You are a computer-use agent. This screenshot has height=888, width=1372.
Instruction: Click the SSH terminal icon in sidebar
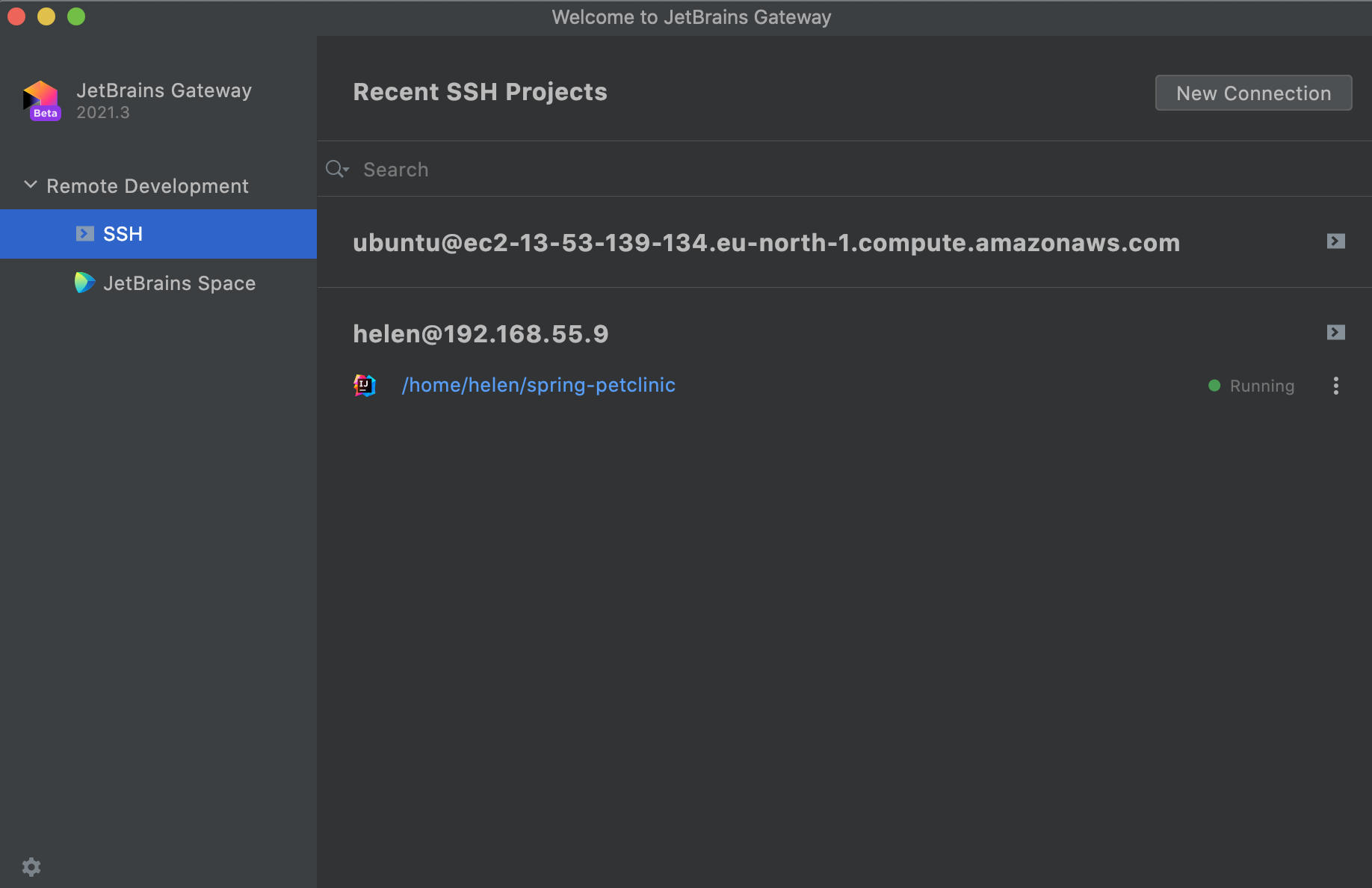pos(85,234)
